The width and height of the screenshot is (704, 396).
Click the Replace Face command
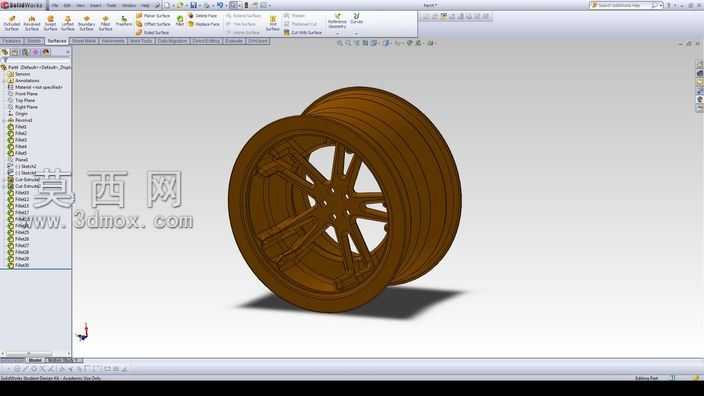[203, 24]
